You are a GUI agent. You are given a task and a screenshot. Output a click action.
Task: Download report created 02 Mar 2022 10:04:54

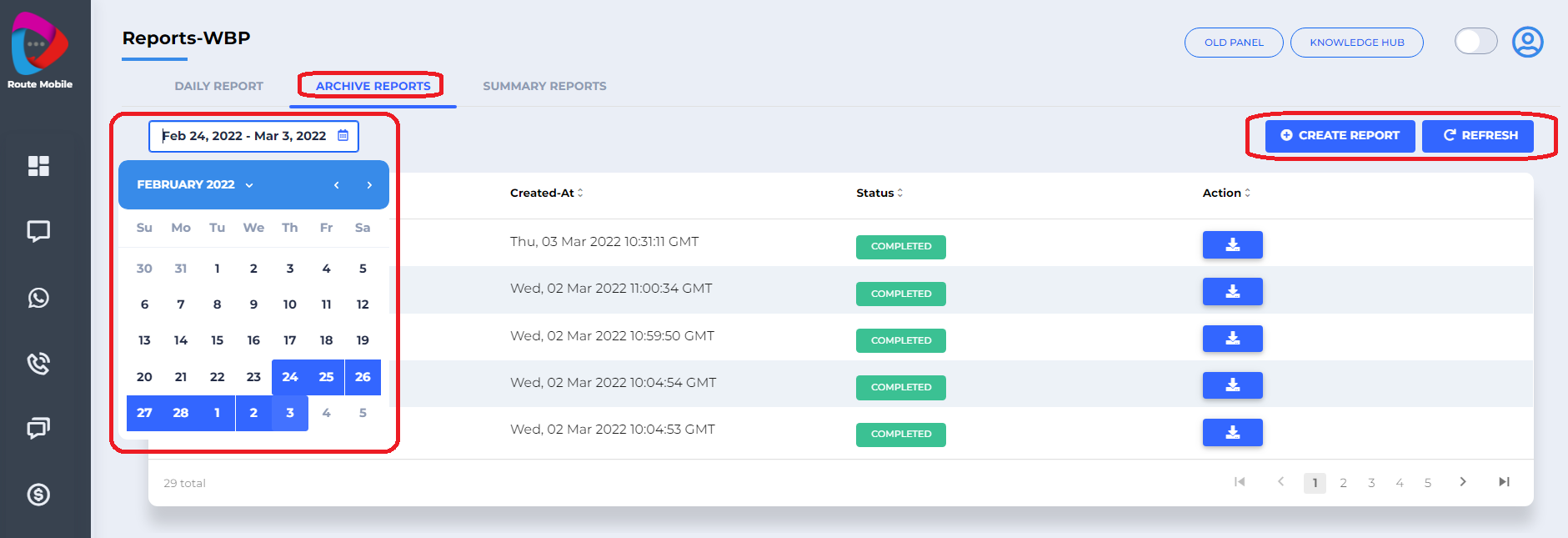point(1232,385)
